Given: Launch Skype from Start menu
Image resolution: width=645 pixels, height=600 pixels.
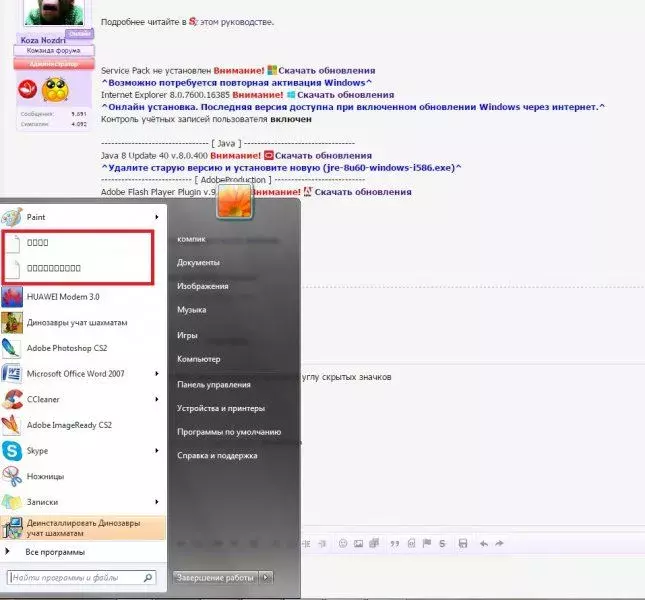Looking at the screenshot, I should point(82,451).
